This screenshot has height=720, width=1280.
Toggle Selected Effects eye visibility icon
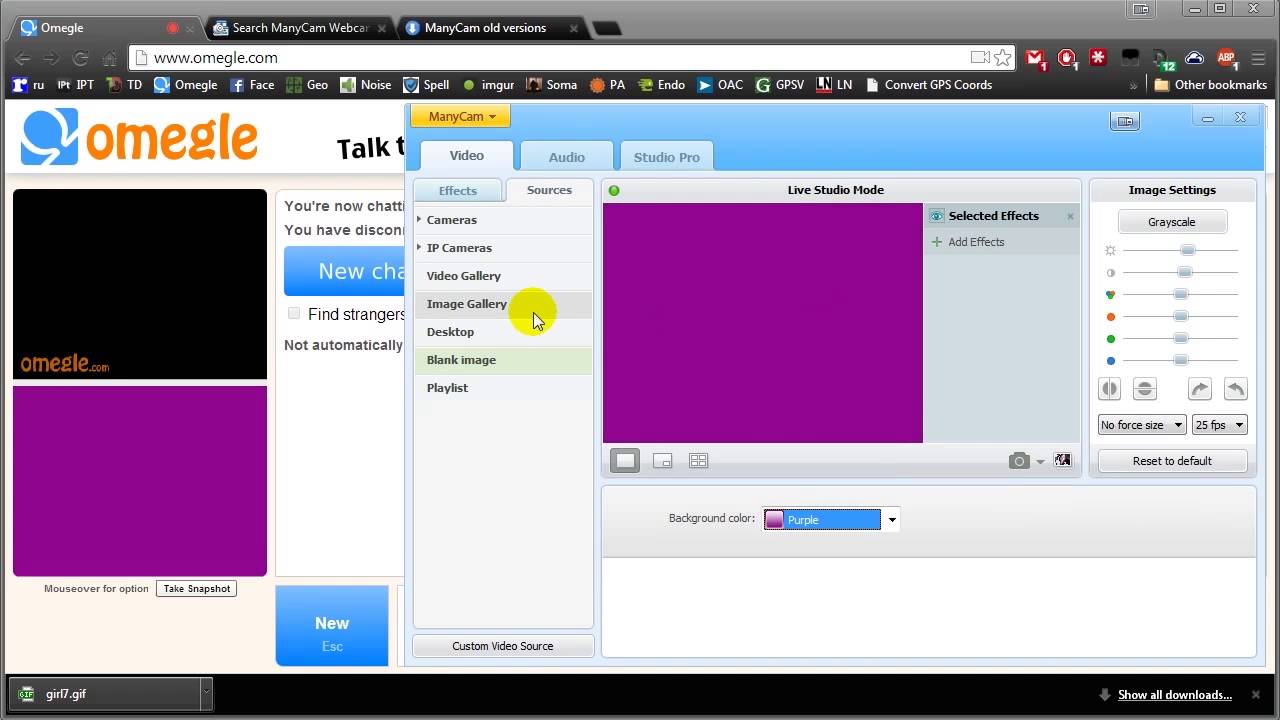[x=937, y=216]
